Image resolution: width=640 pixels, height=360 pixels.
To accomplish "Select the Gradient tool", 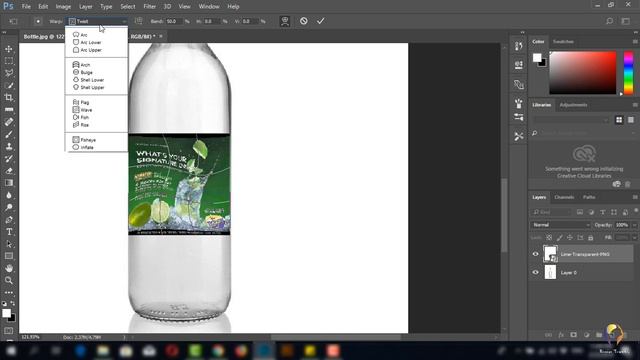I will click(x=9, y=183).
